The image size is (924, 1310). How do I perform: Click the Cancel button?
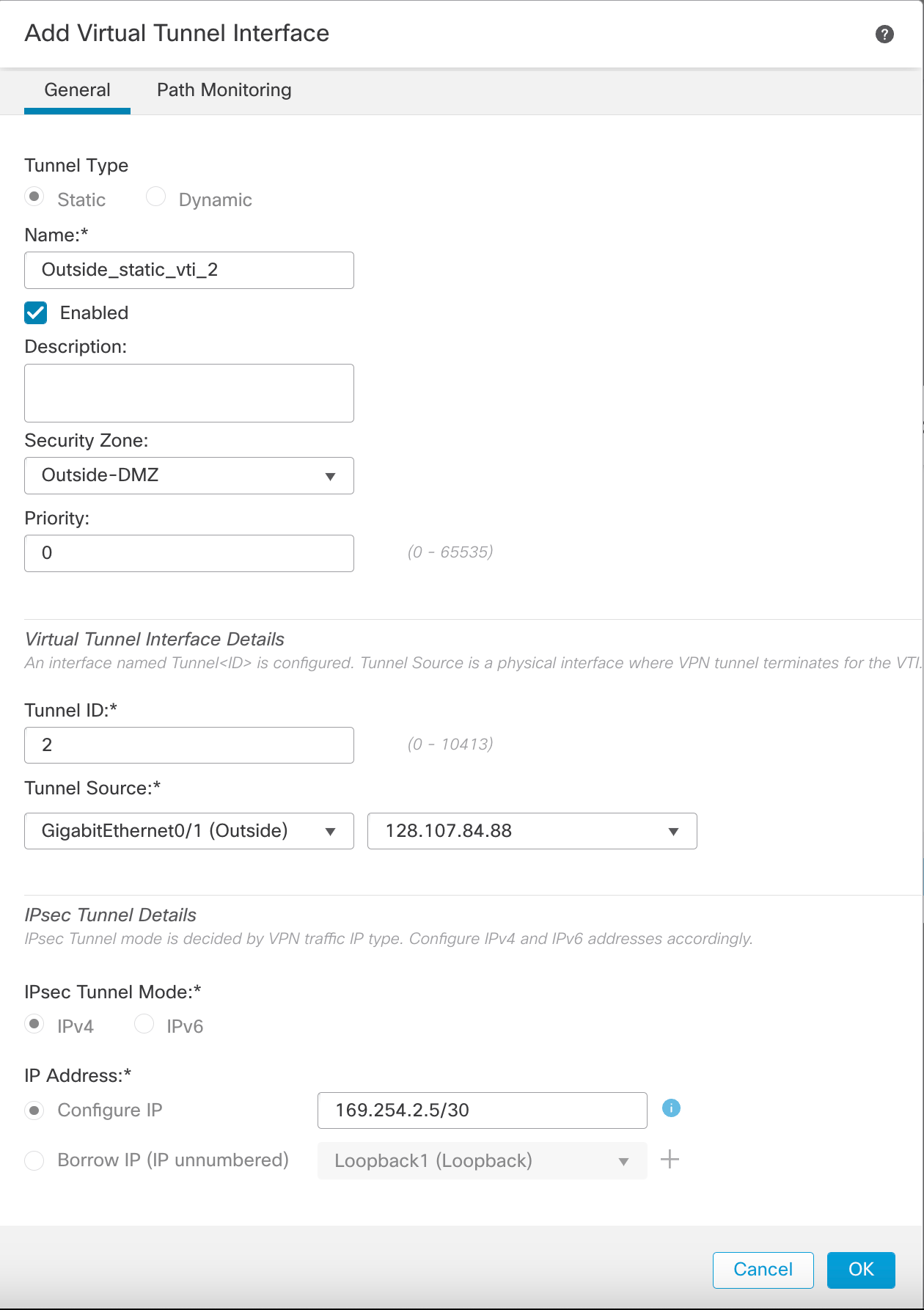point(763,1270)
